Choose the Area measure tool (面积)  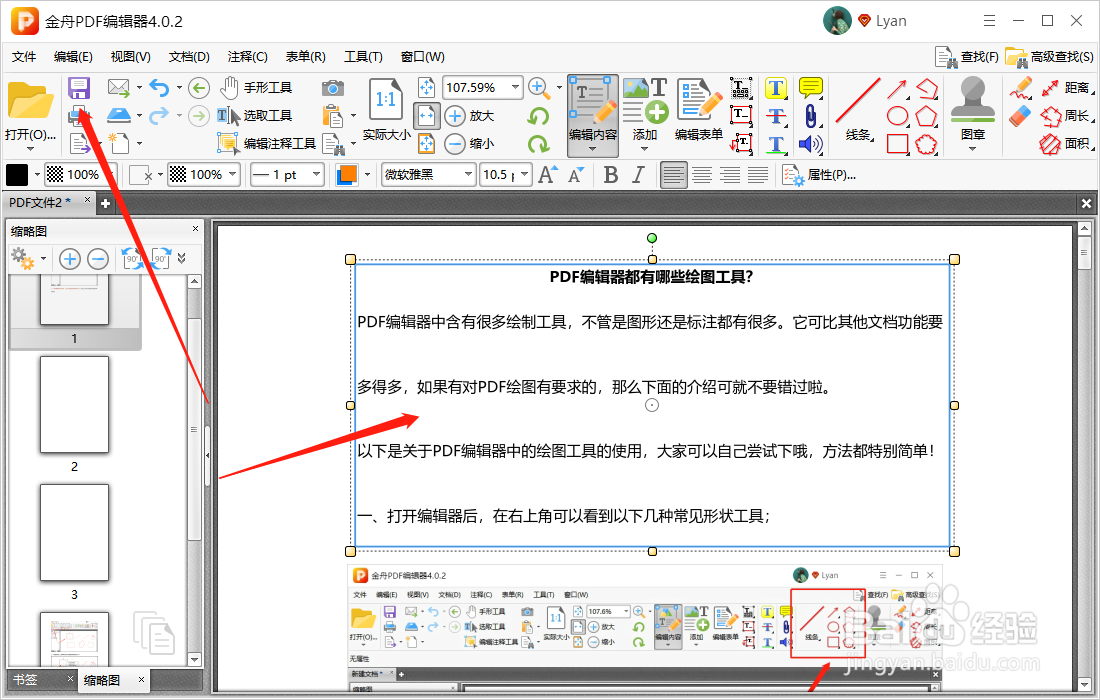click(x=1066, y=144)
